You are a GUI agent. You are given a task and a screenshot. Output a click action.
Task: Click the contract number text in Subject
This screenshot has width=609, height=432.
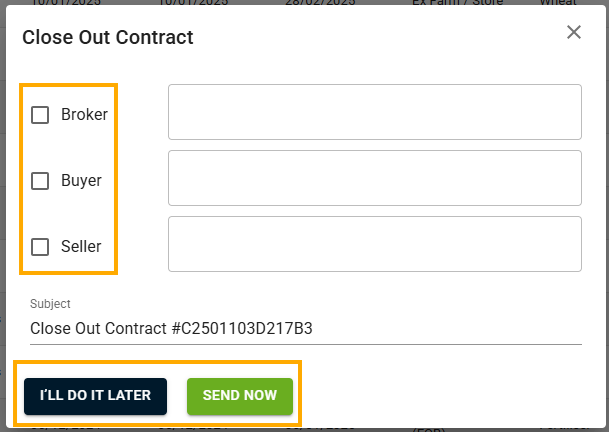click(x=242, y=329)
